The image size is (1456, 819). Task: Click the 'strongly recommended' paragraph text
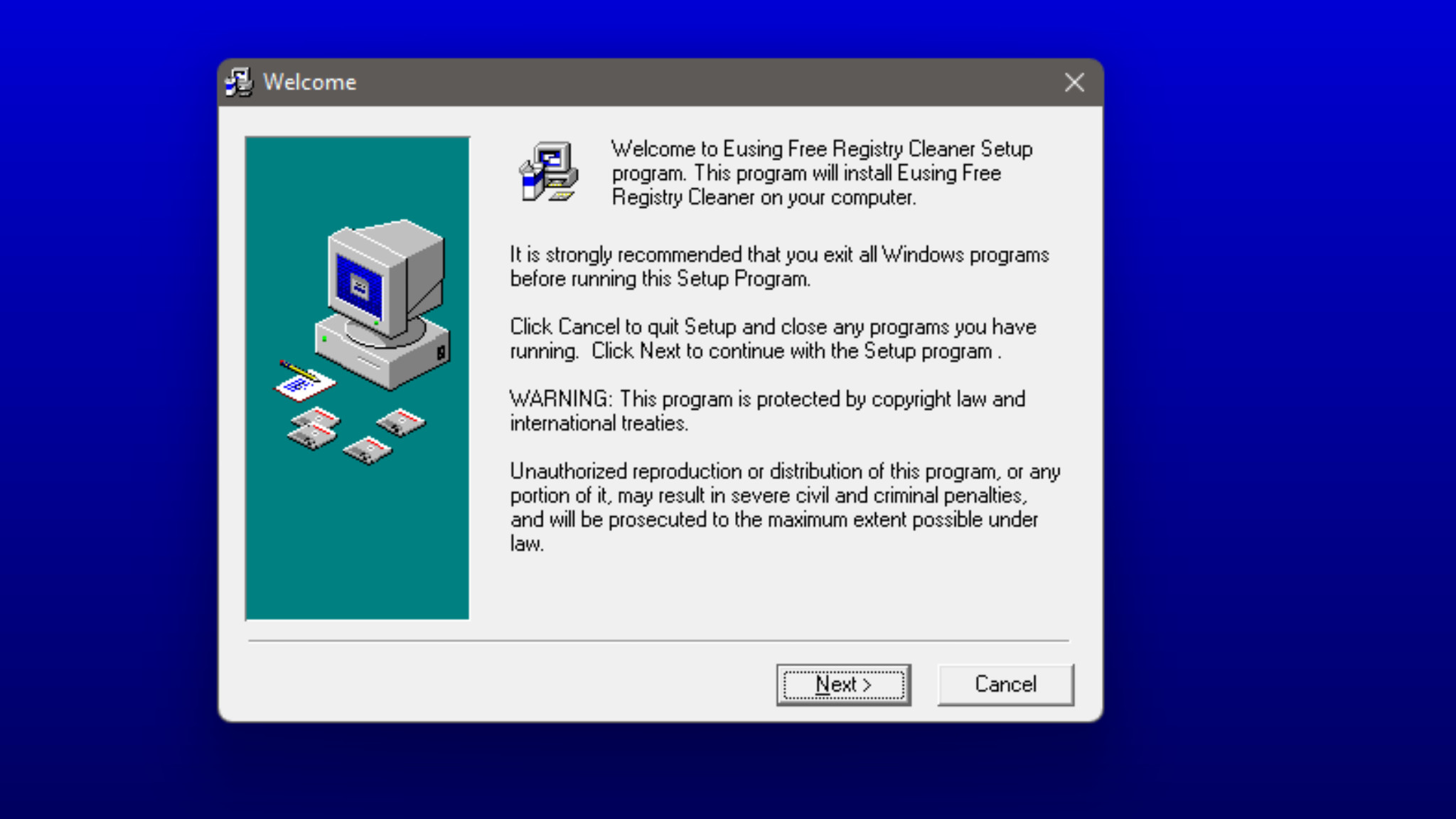778,267
